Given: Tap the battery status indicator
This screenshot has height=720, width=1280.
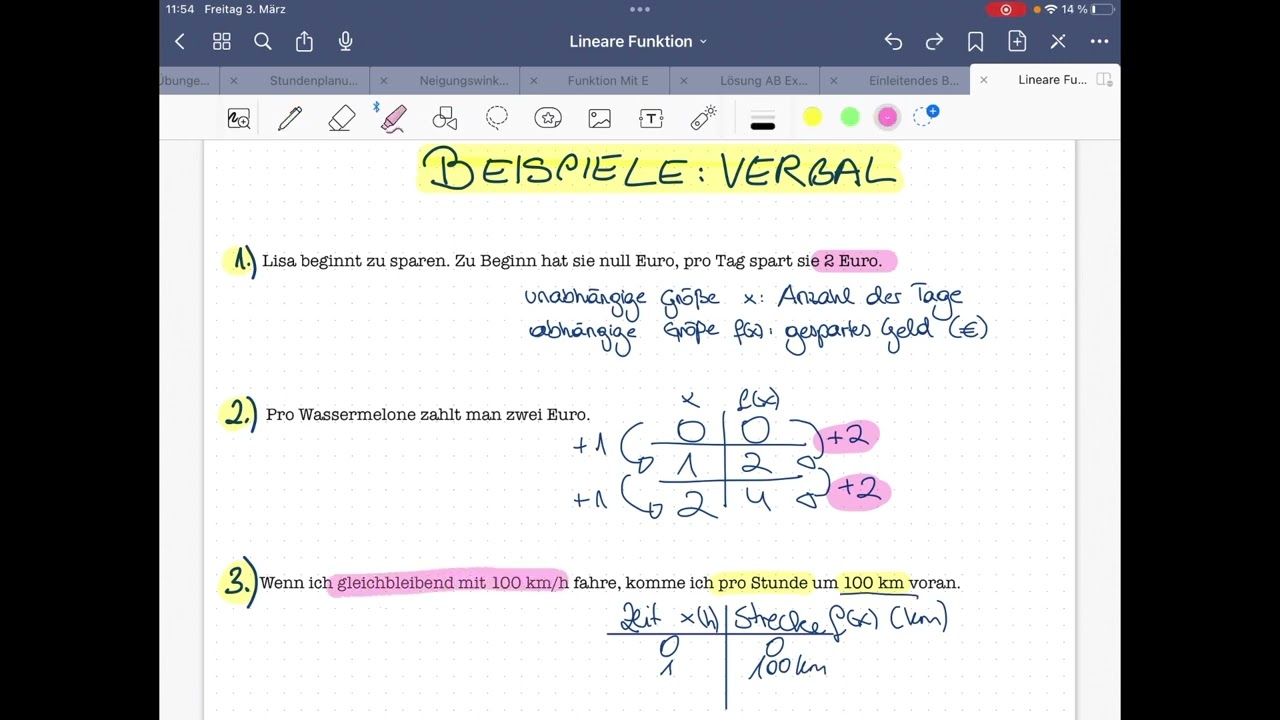Looking at the screenshot, I should (x=1103, y=9).
